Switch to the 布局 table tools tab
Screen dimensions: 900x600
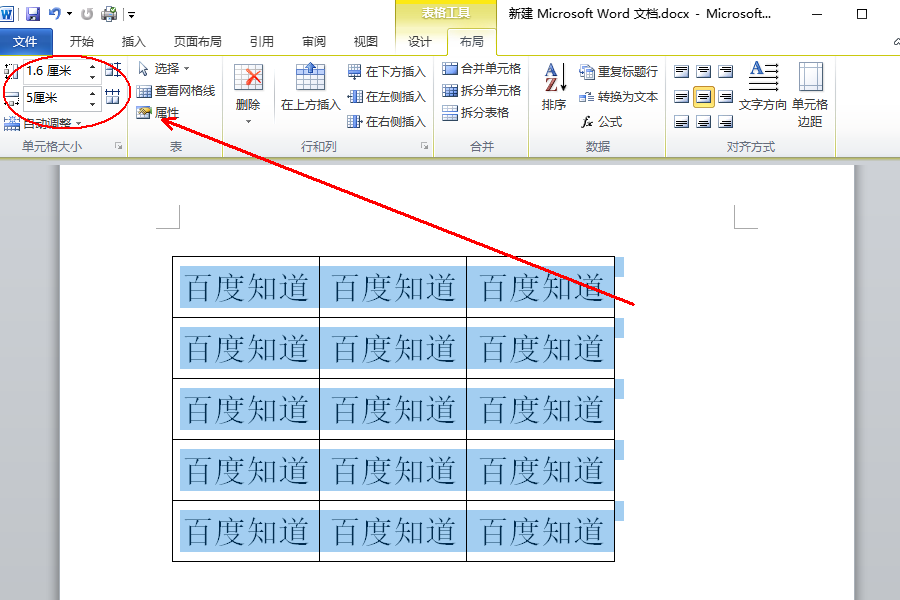coord(472,41)
